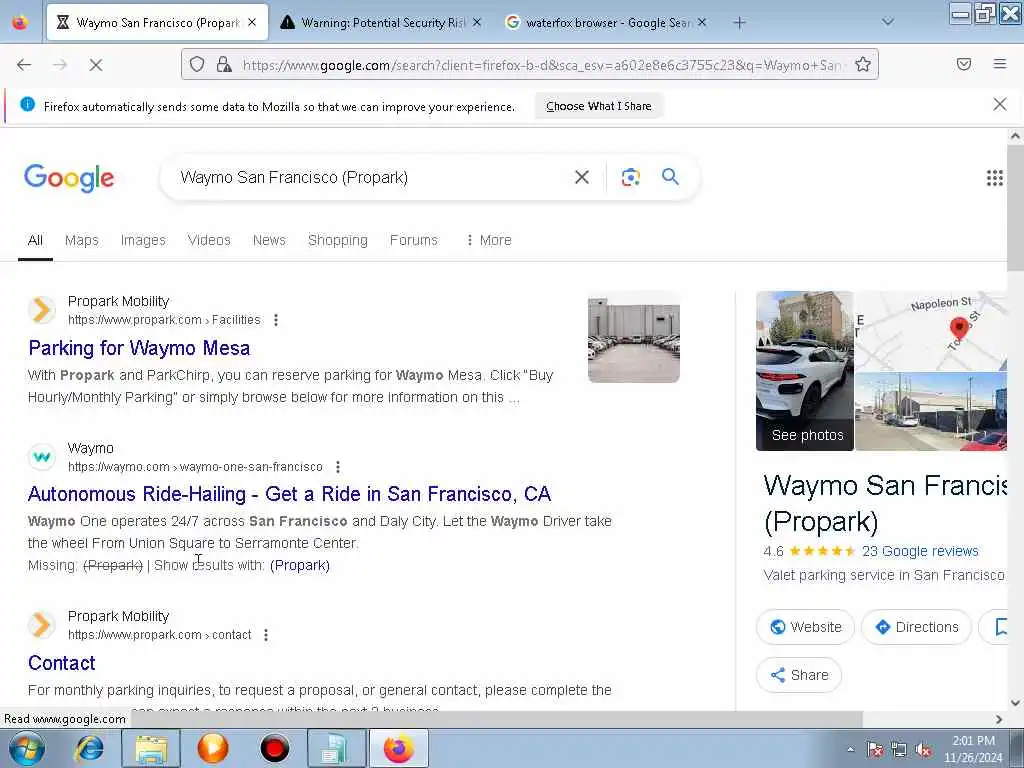This screenshot has height=768, width=1024.
Task: Open Windows Explorer folder on taskbar
Action: pyautogui.click(x=152, y=749)
